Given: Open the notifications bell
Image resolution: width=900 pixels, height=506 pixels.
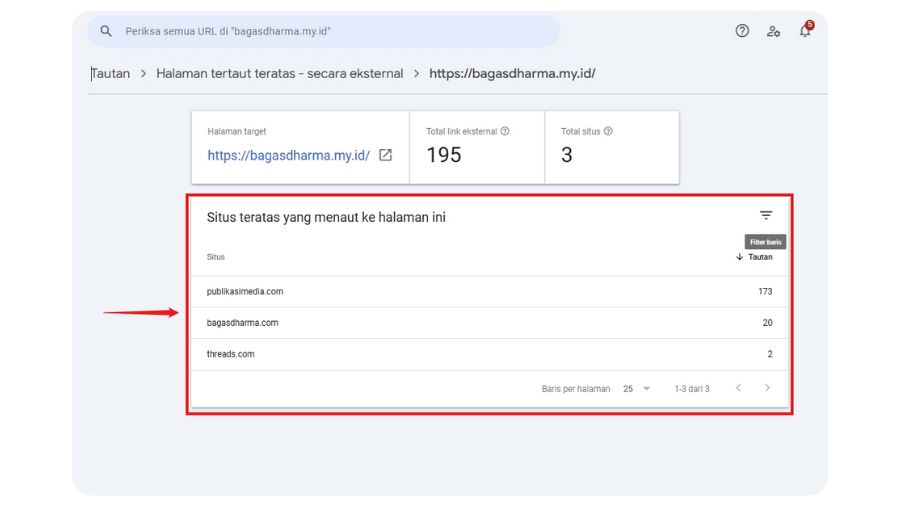Looking at the screenshot, I should point(805,31).
